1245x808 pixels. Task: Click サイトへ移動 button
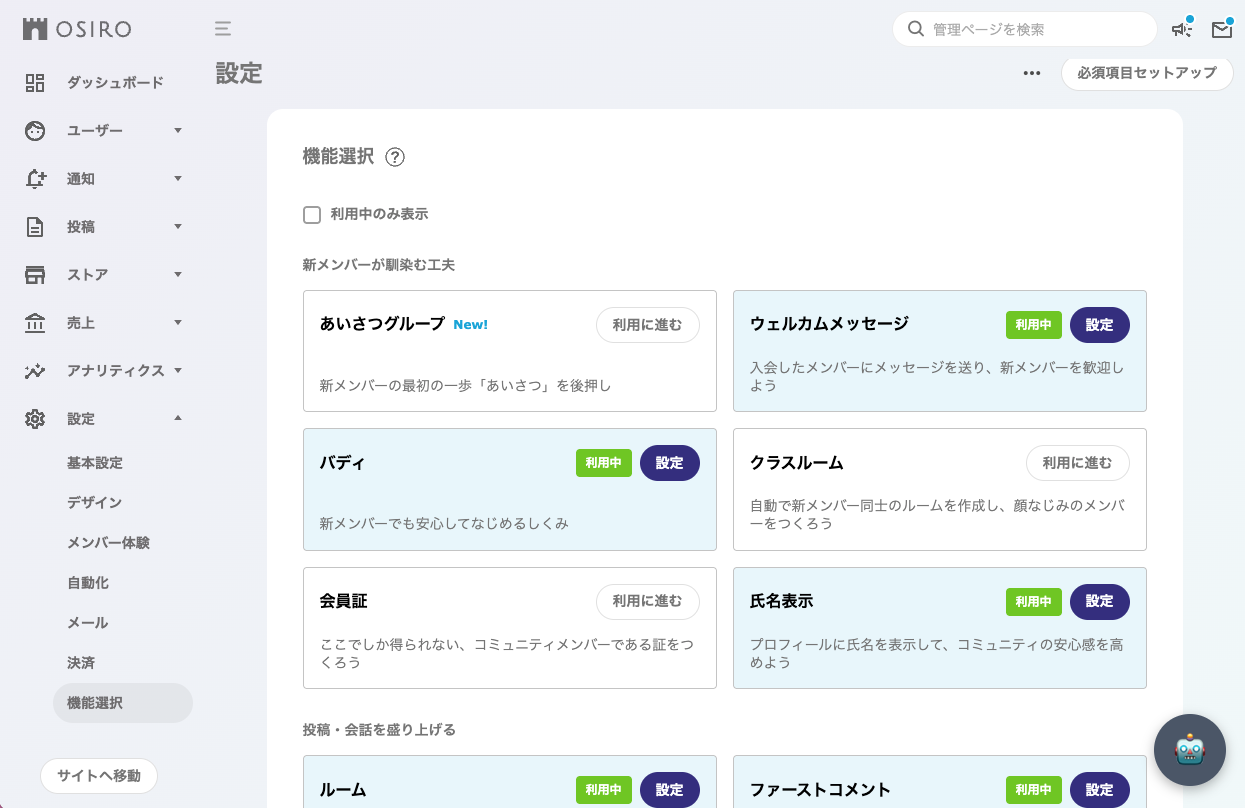click(99, 775)
